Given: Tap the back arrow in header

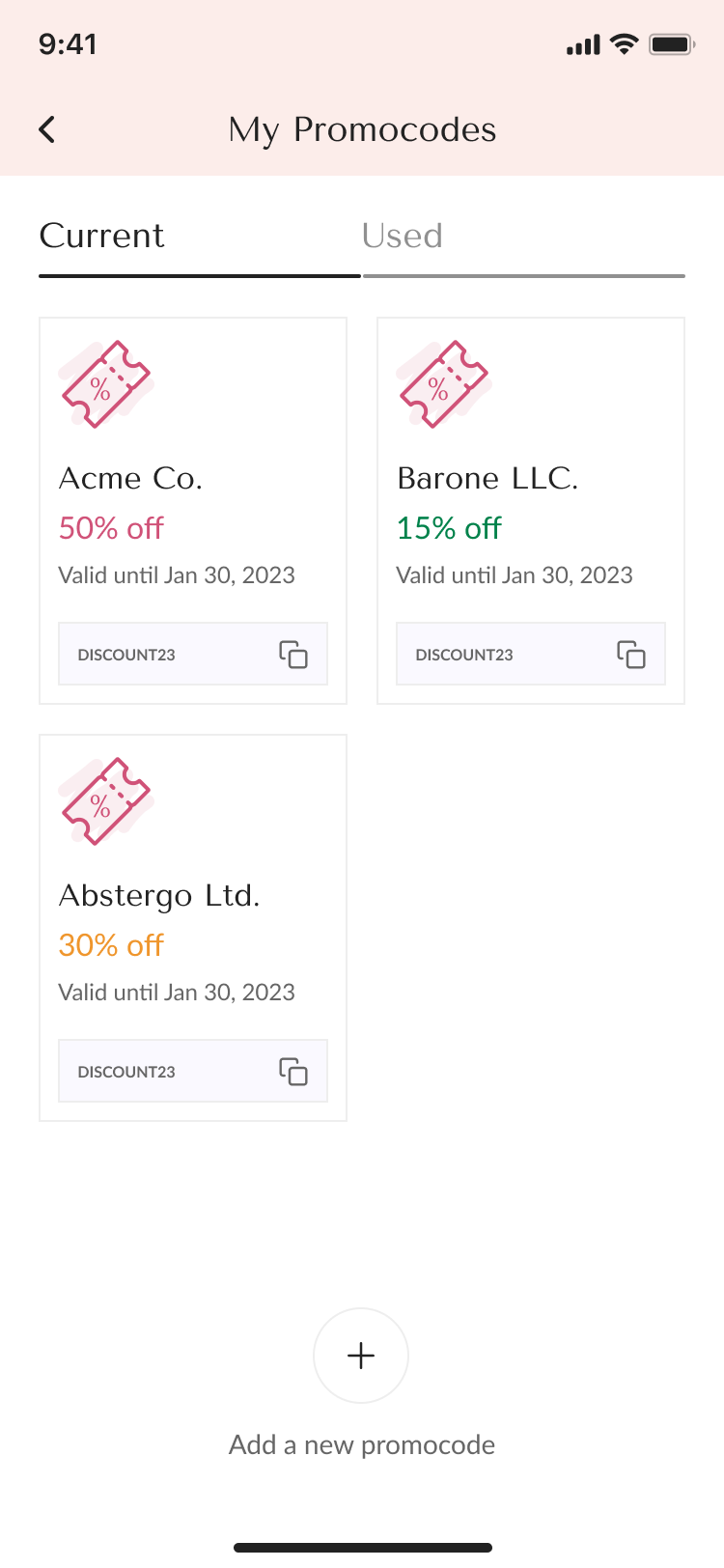Looking at the screenshot, I should [46, 129].
